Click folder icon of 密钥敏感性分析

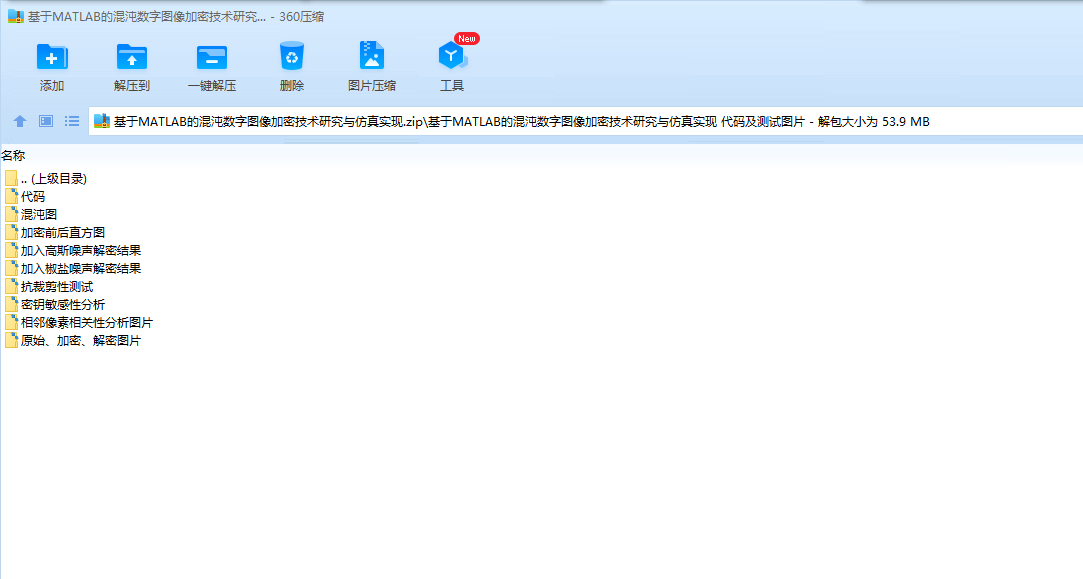11,304
